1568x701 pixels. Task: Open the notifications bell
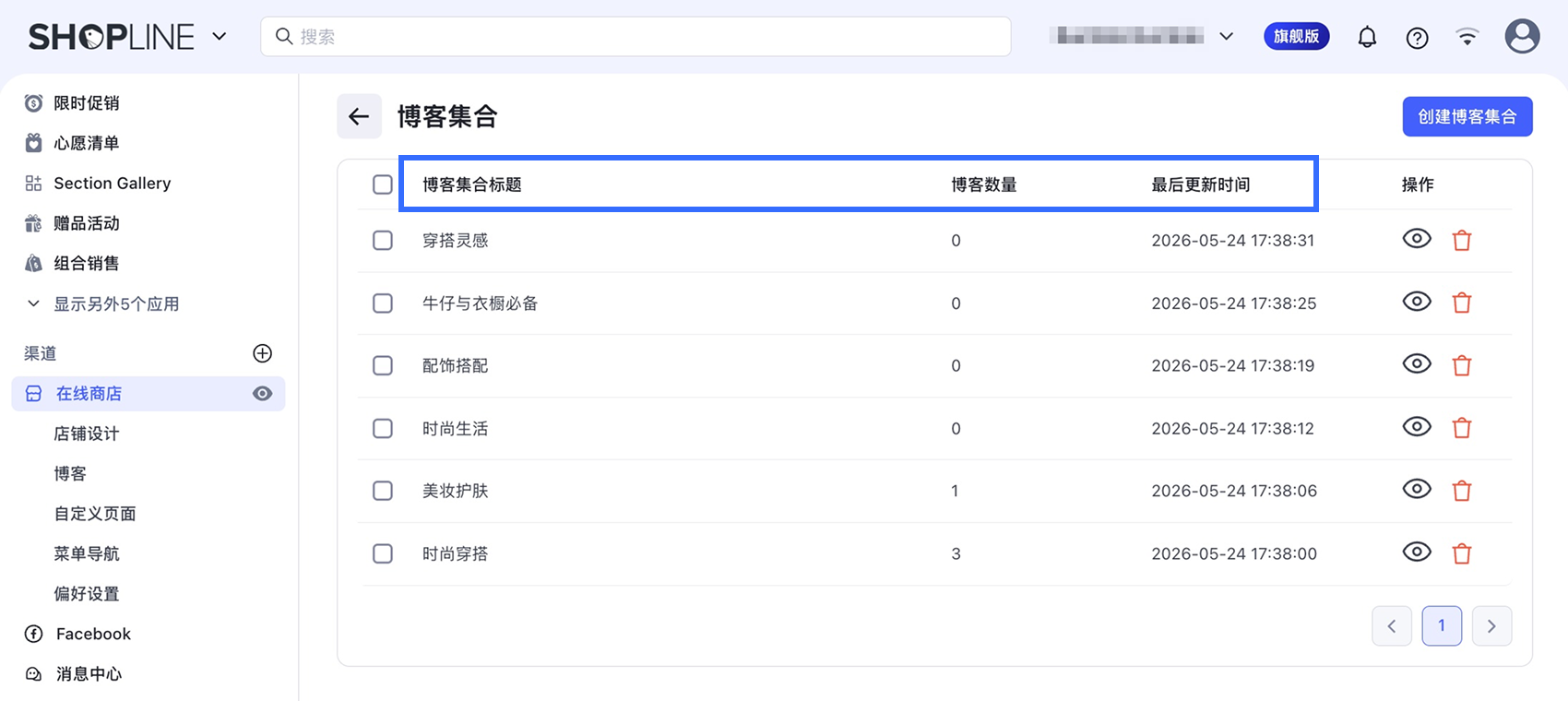1367,37
